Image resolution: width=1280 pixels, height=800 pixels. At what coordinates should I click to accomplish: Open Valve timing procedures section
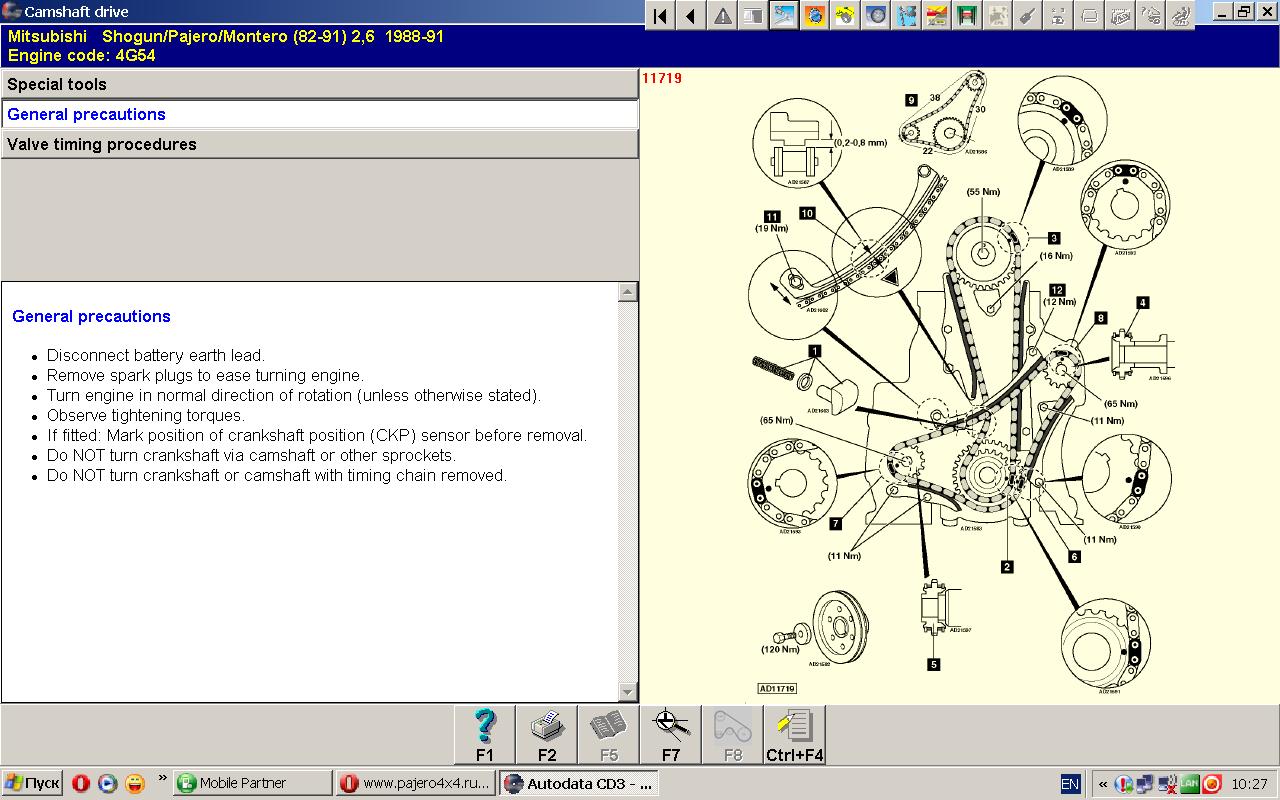319,145
